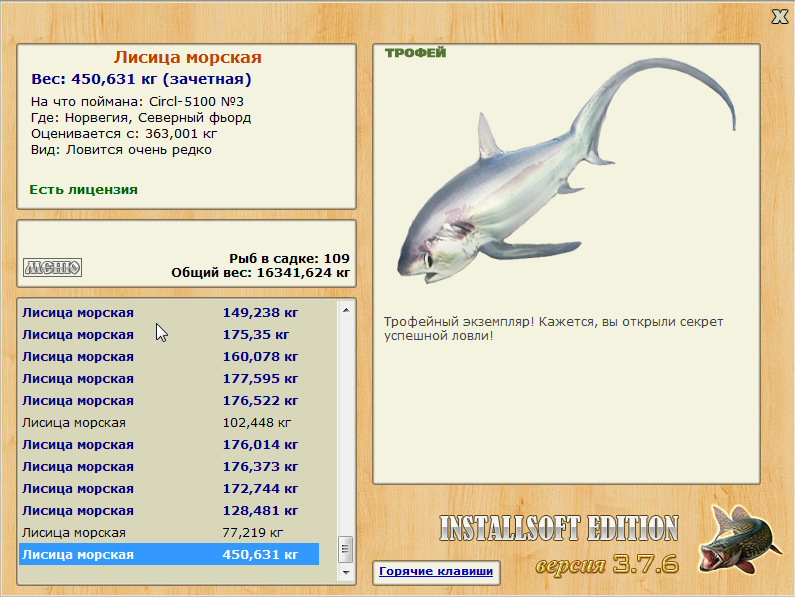Screen dimensions: 795x597
Task: Click the Где: Норвегия, Северный фьорд line
Action: (x=140, y=118)
